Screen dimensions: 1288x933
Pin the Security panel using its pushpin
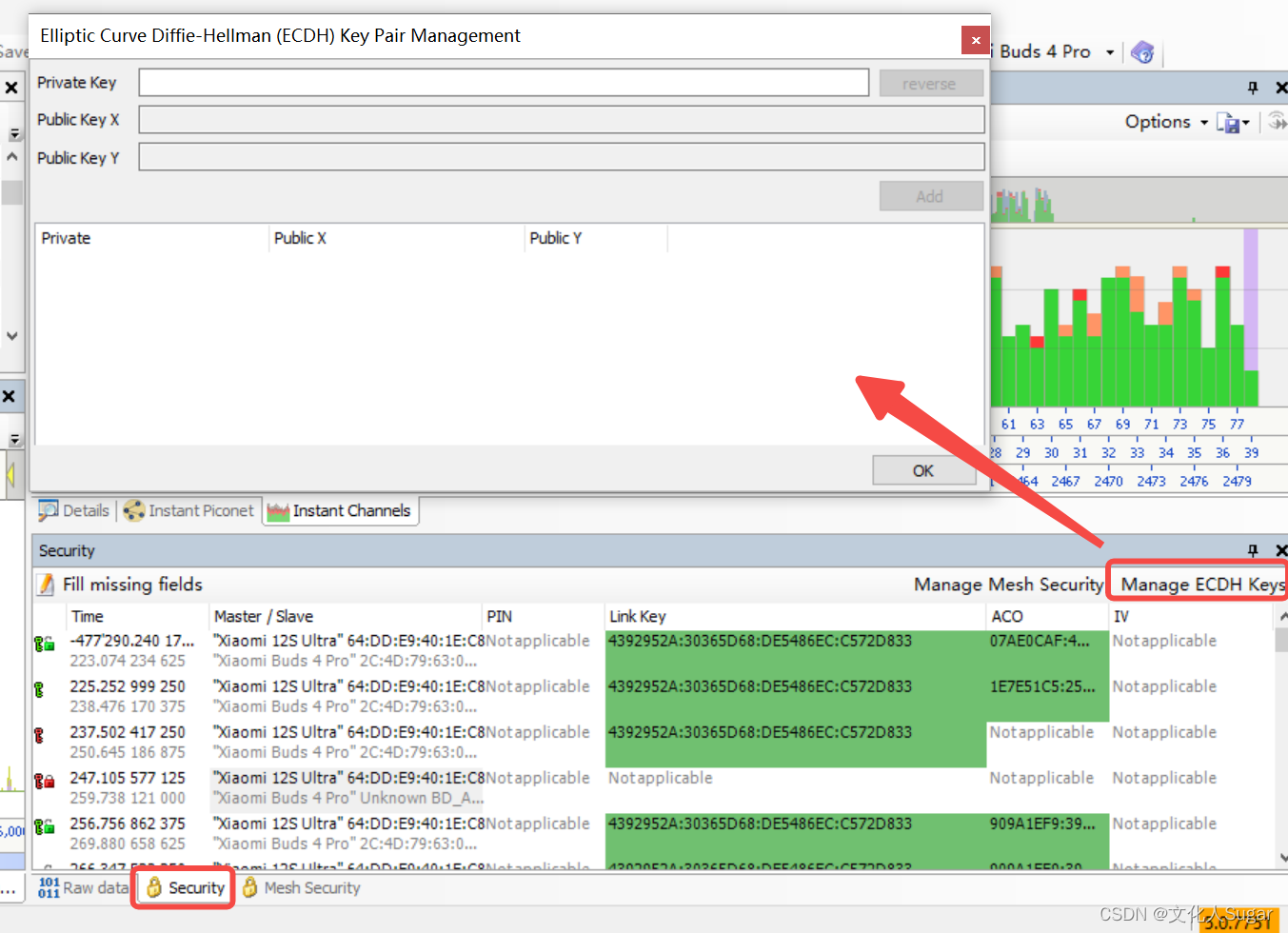pos(1253,550)
